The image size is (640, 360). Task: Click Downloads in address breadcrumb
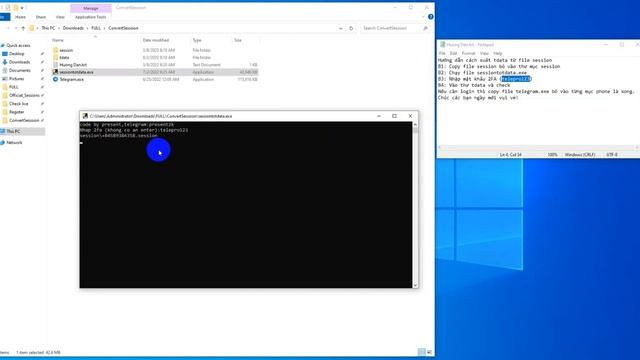tap(73, 28)
